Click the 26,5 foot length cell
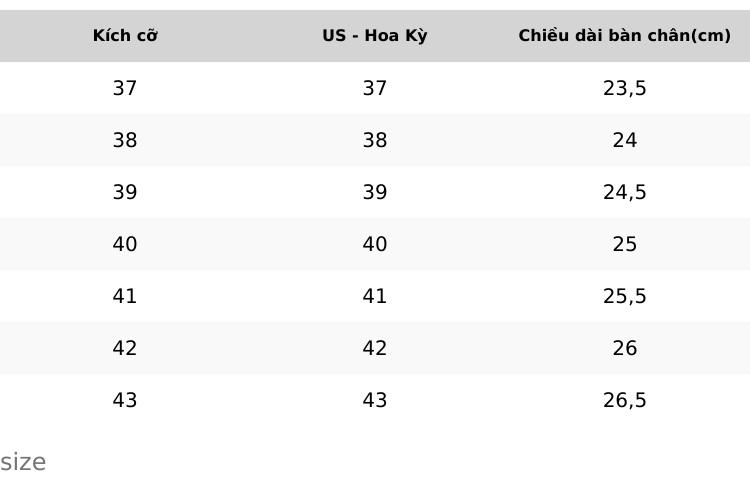The height and width of the screenshot is (498, 750). [624, 400]
